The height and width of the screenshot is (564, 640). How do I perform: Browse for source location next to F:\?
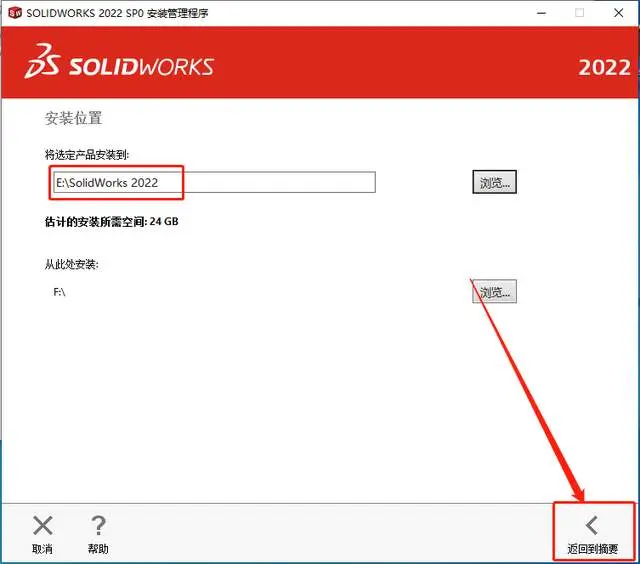coord(494,291)
